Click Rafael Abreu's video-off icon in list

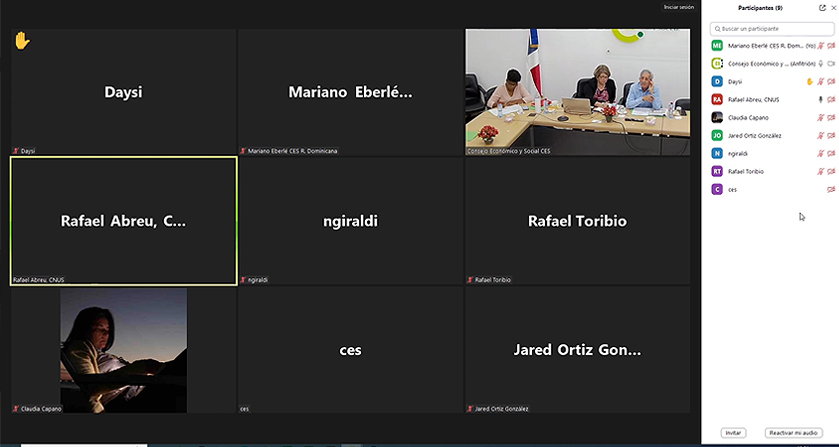coord(831,100)
